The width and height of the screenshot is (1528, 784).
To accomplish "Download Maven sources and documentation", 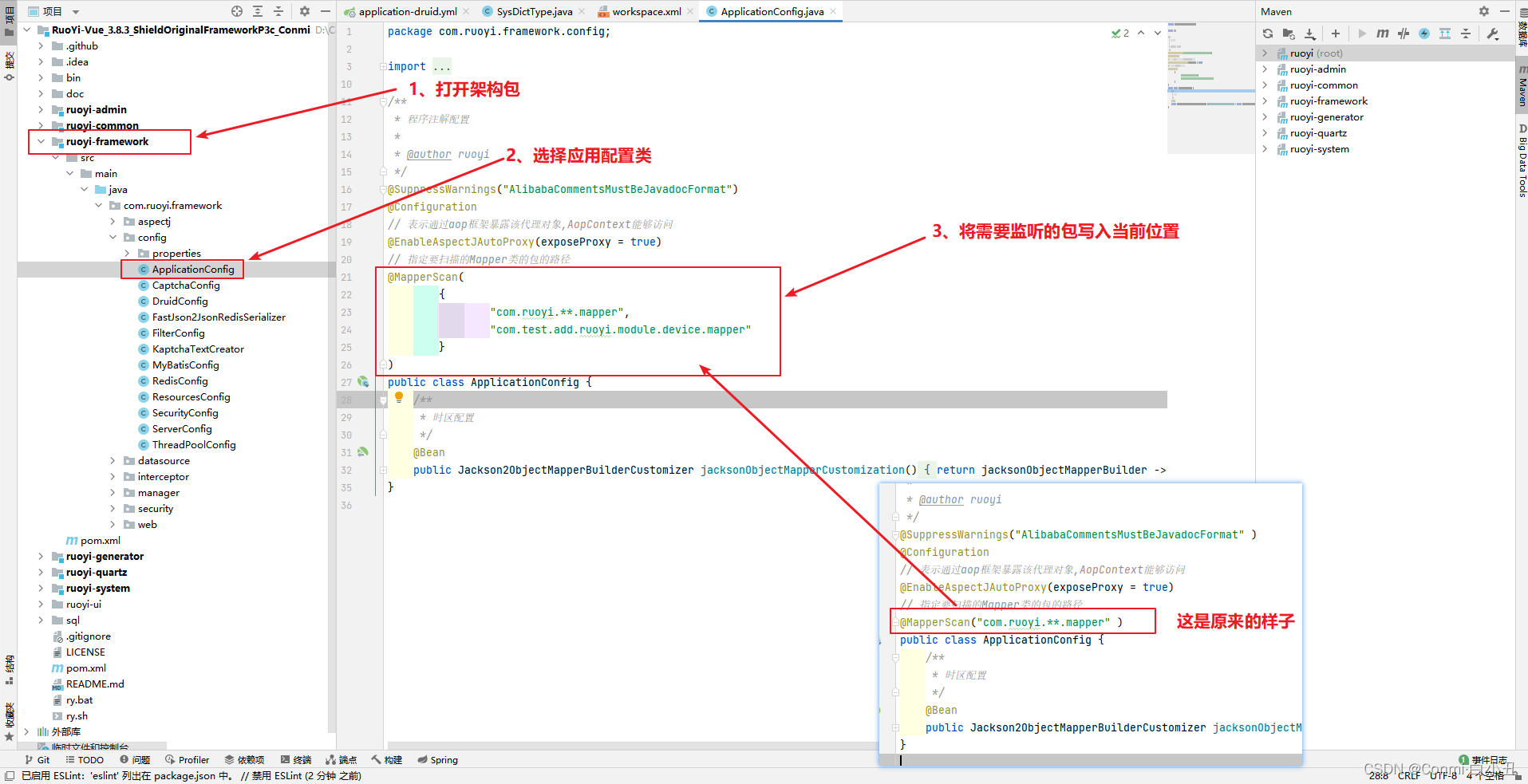I will (x=1309, y=33).
